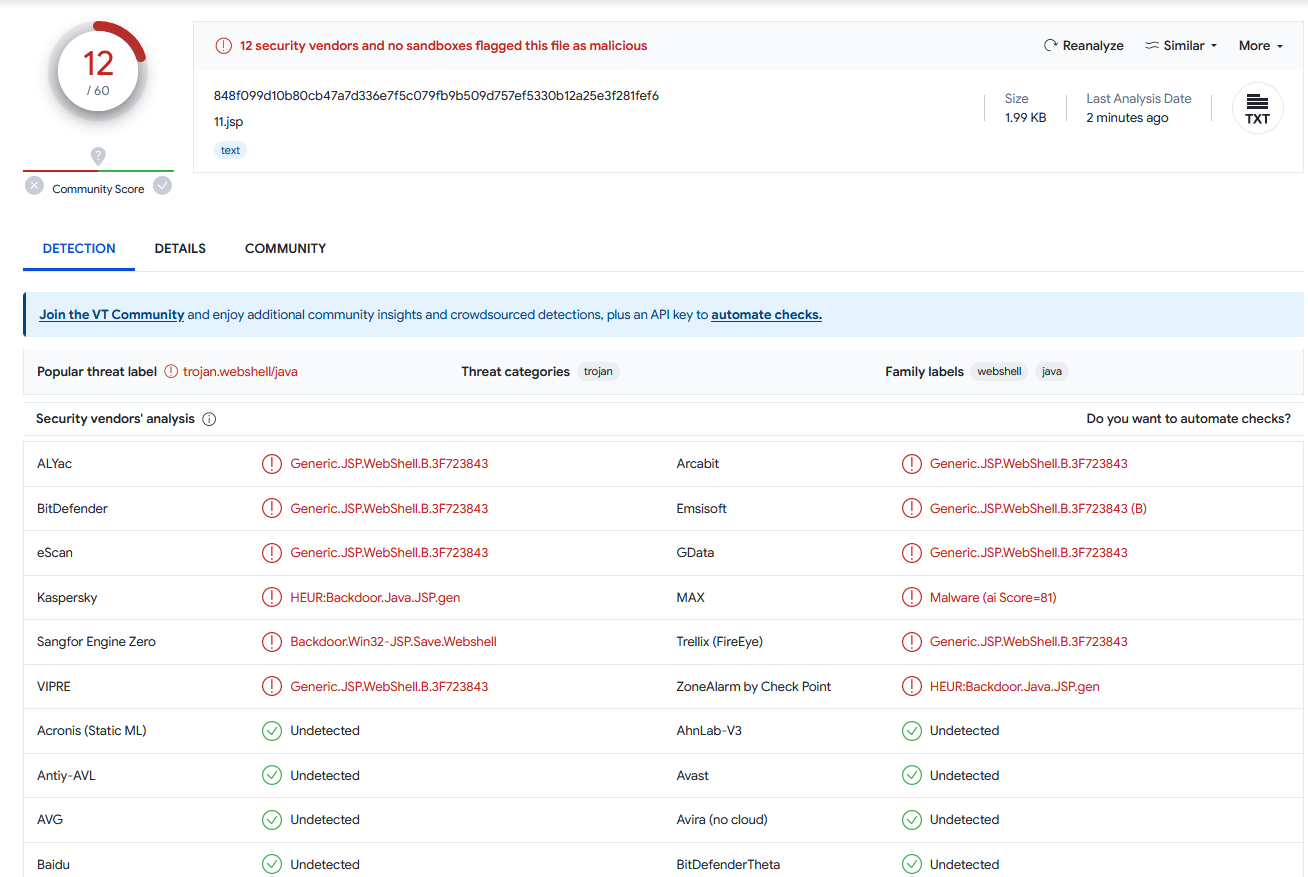This screenshot has width=1308, height=877.
Task: Click the trojan threat category tag
Action: coord(598,371)
